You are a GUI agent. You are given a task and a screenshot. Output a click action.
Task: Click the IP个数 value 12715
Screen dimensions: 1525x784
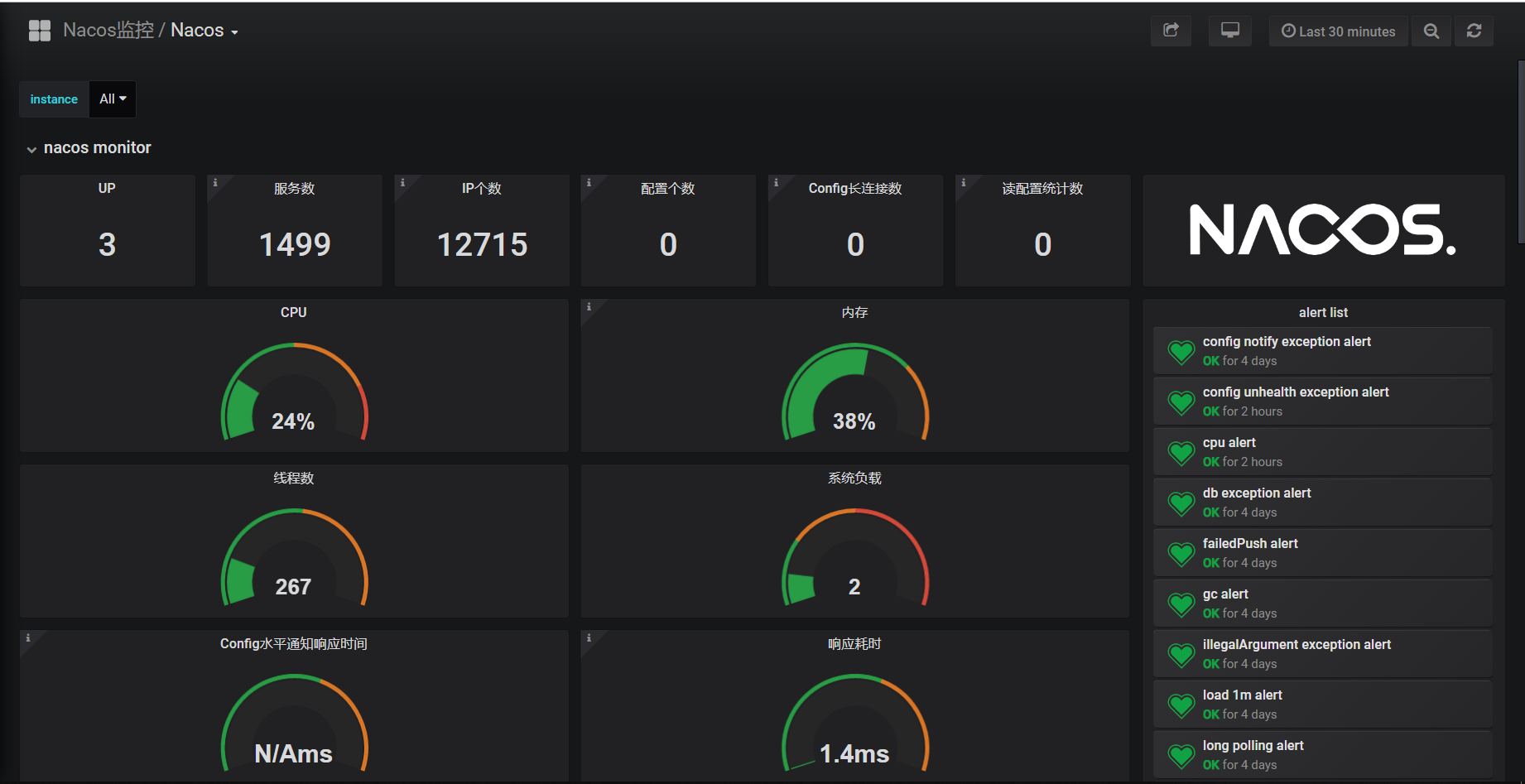click(482, 244)
